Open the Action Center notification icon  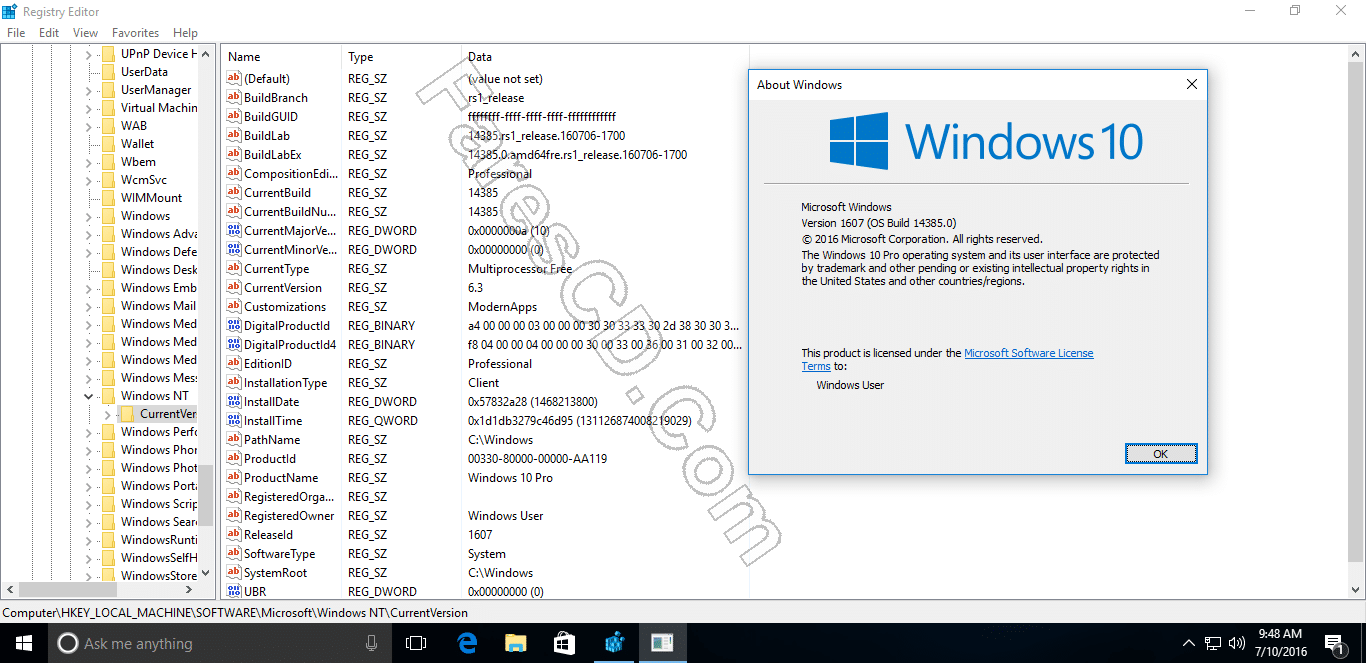click(x=1334, y=643)
